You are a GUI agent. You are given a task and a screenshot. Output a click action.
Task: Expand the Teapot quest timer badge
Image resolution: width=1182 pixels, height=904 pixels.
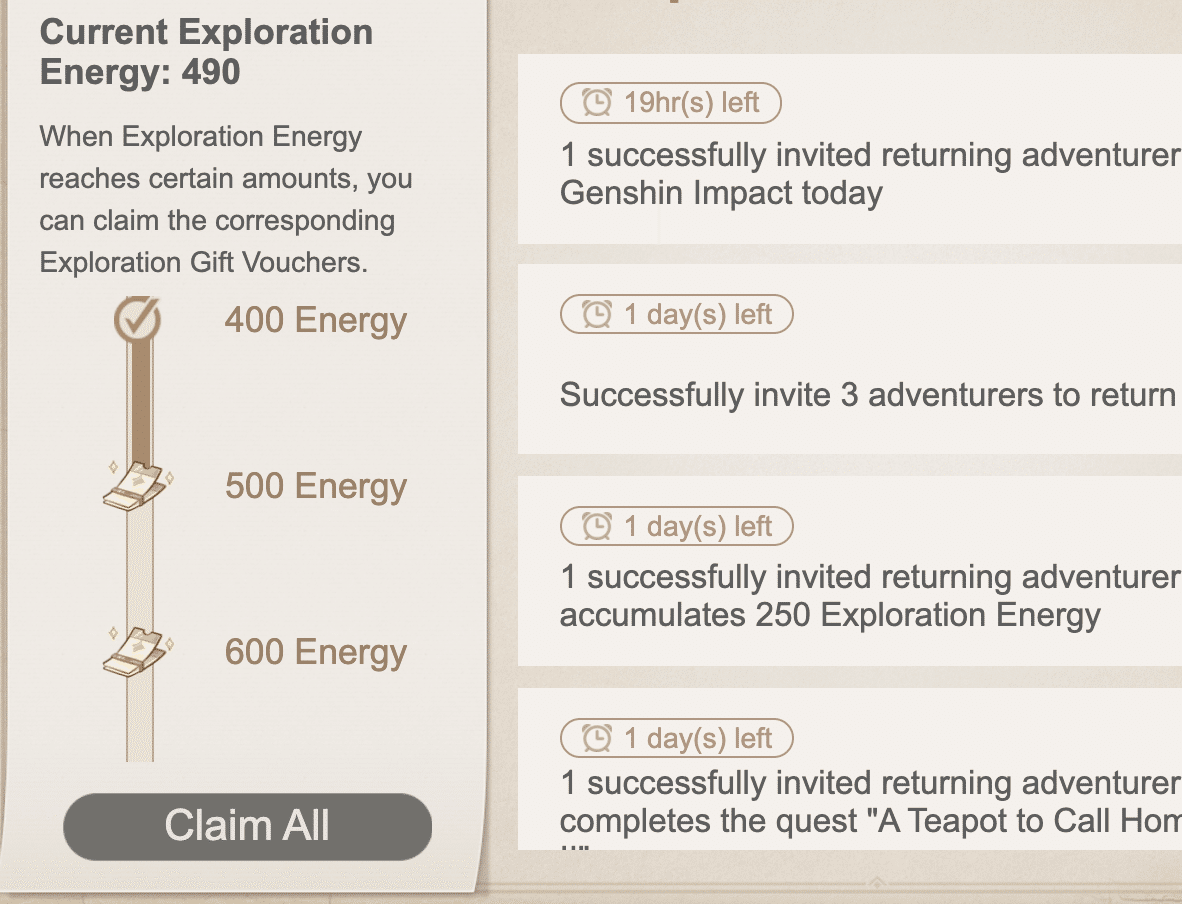pos(676,738)
